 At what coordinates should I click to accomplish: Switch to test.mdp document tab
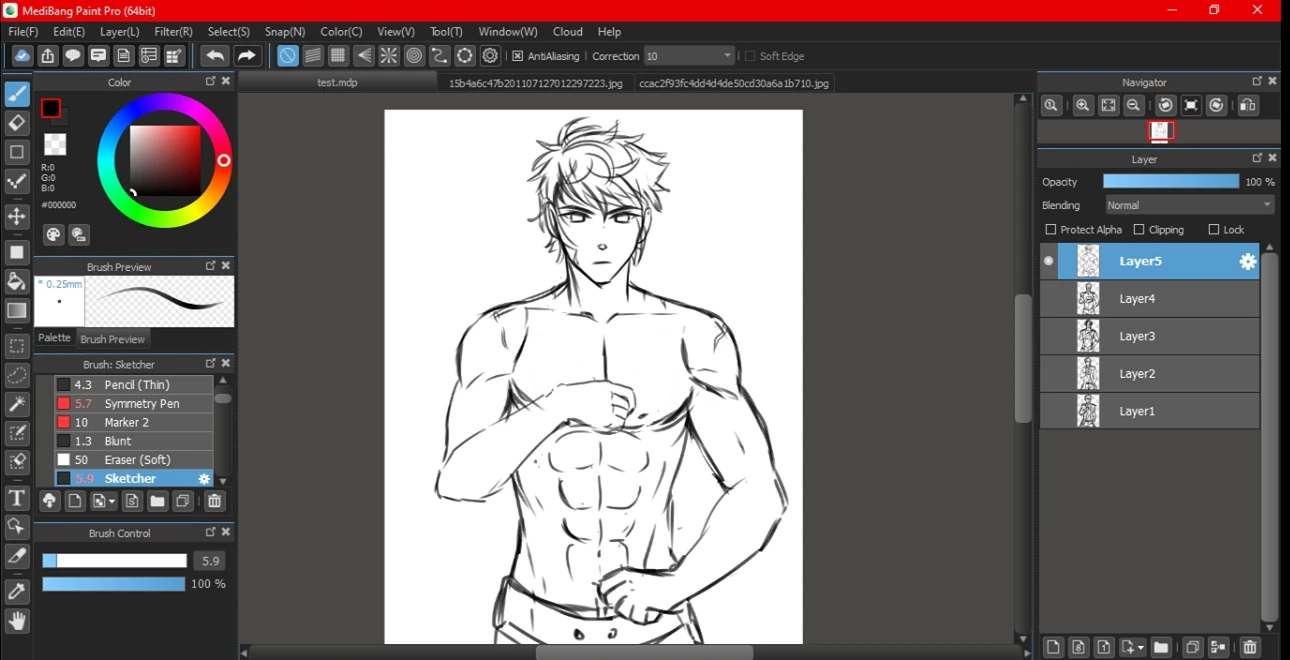point(337,83)
